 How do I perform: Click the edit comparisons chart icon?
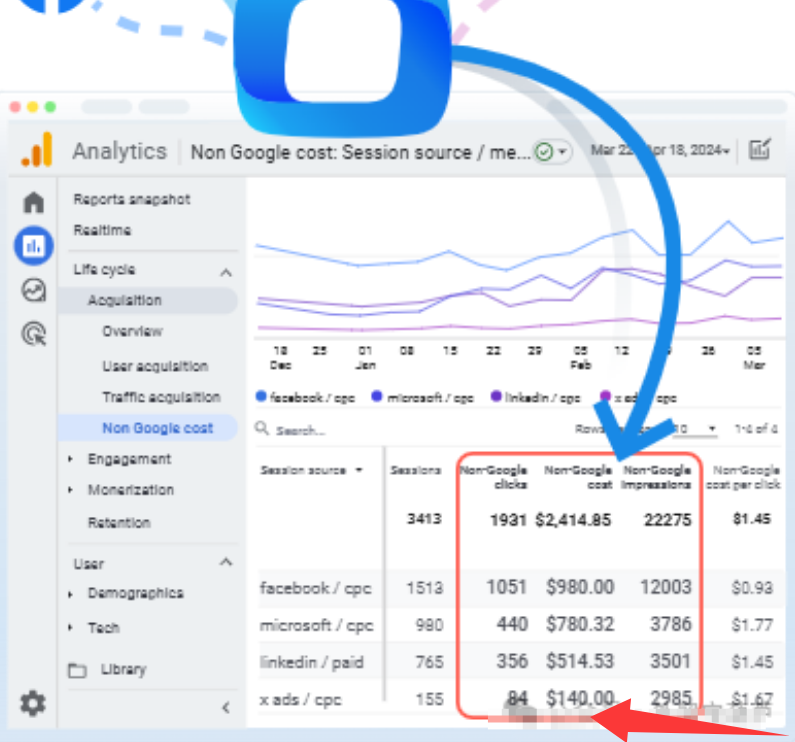[760, 150]
